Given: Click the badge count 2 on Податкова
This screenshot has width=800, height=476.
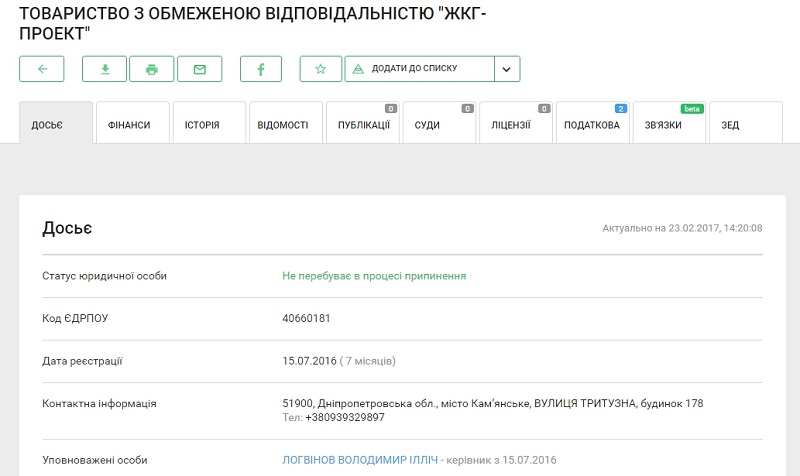Looking at the screenshot, I should [620, 109].
